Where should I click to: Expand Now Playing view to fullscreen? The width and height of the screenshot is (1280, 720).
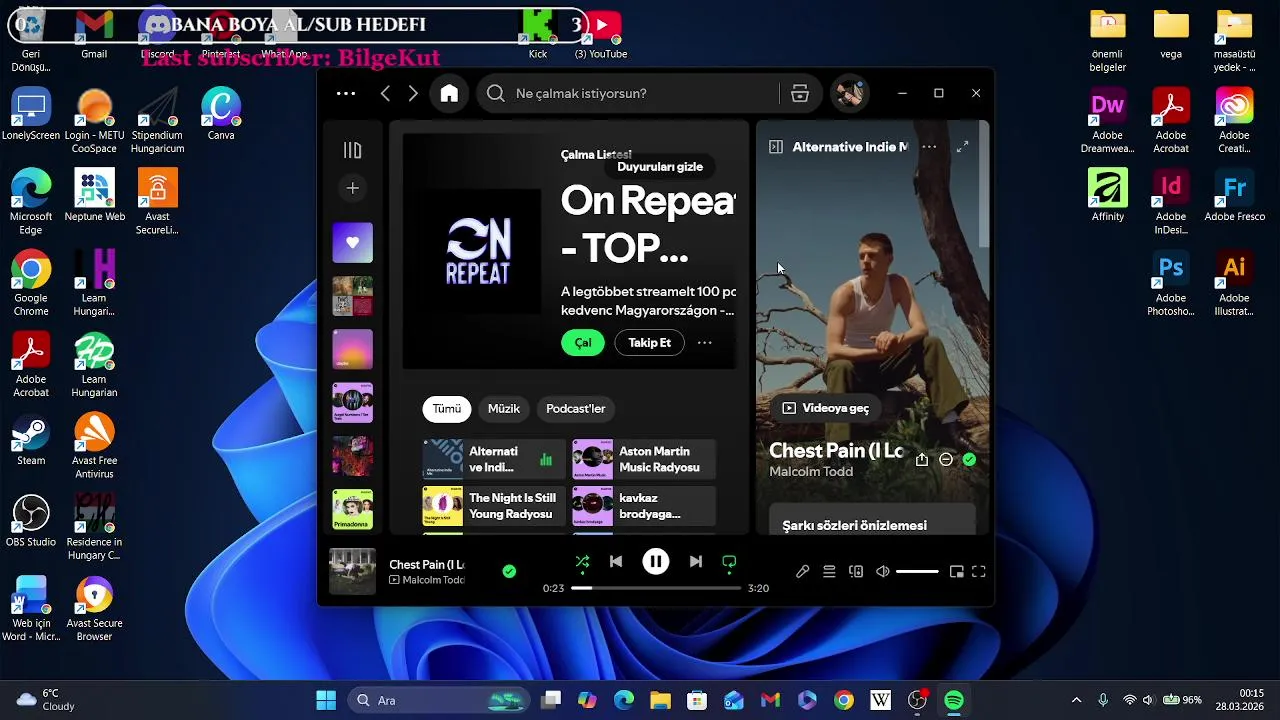[962, 147]
